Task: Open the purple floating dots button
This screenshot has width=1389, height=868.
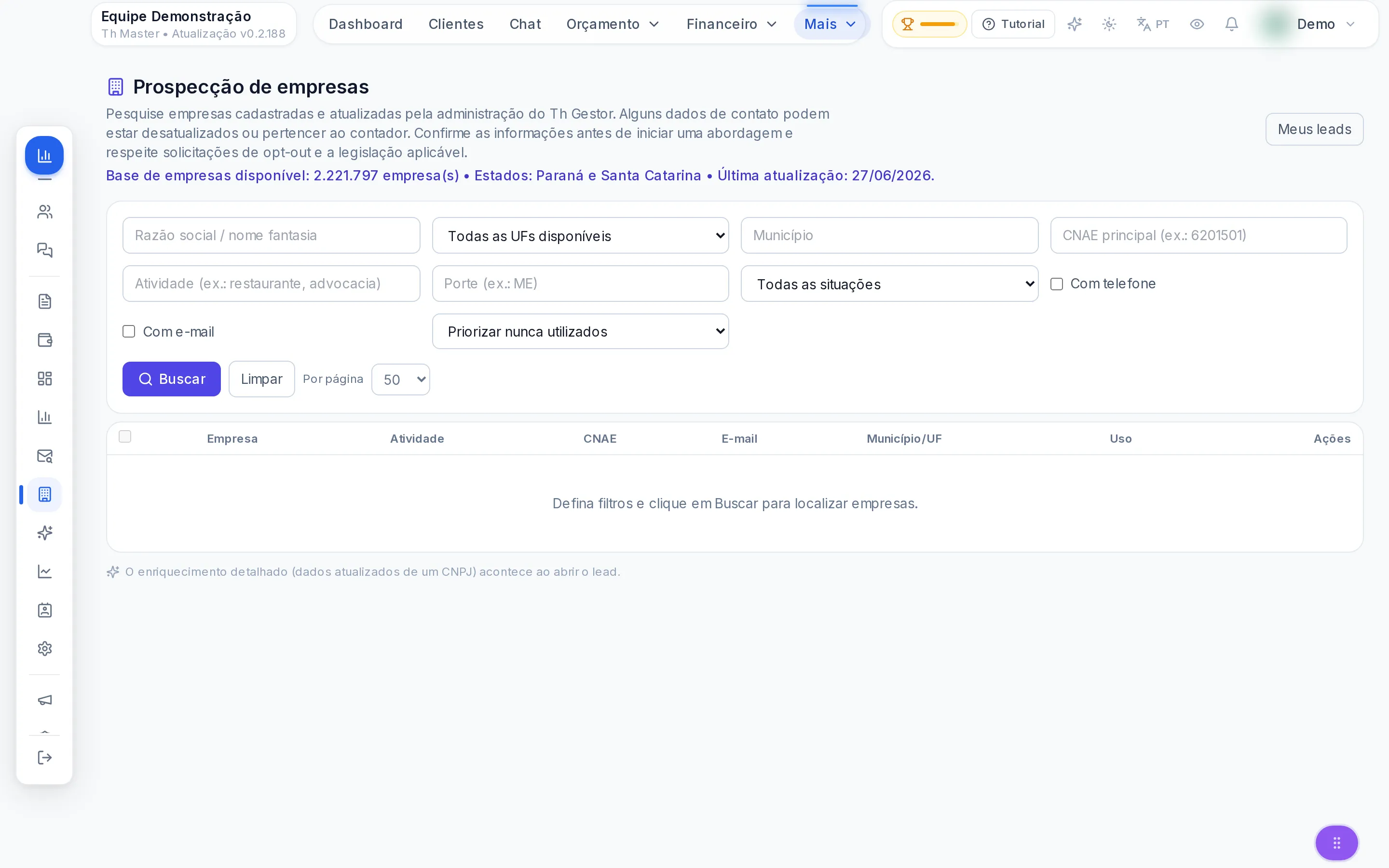Action: 1337,843
